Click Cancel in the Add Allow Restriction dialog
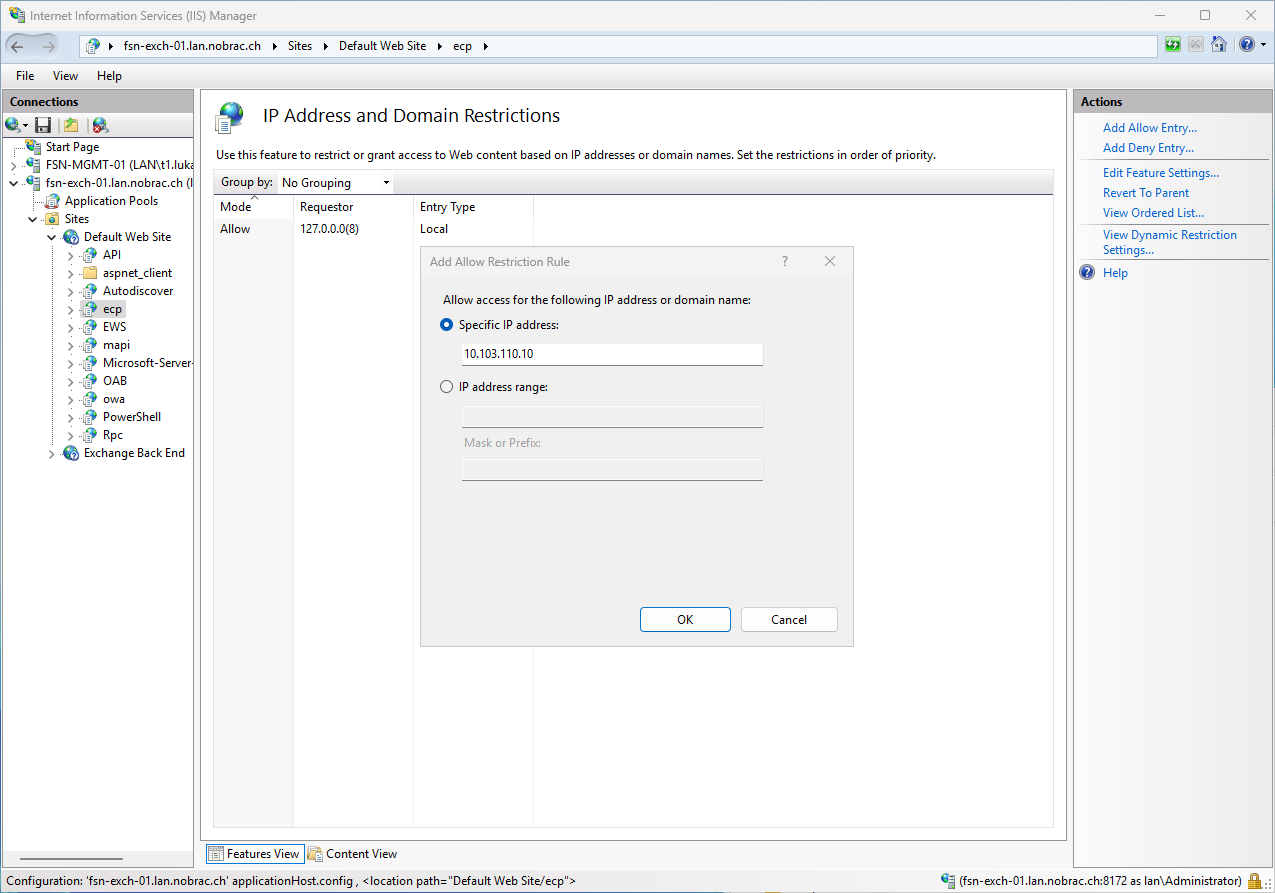The height and width of the screenshot is (893, 1275). (x=789, y=619)
